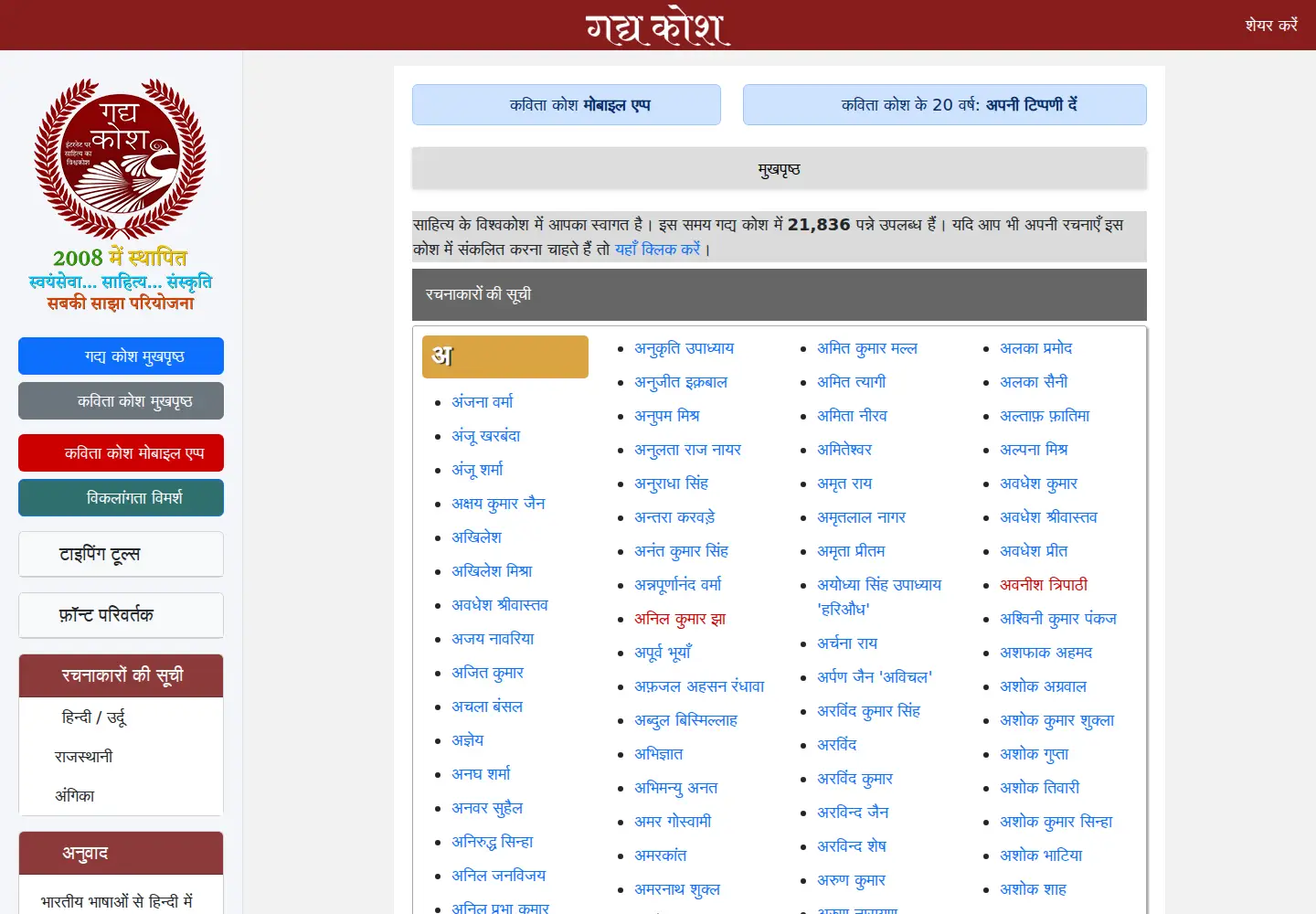Image resolution: width=1316 pixels, height=914 pixels.
Task: Open the विकलांगता विमर्श button
Action: click(x=121, y=497)
